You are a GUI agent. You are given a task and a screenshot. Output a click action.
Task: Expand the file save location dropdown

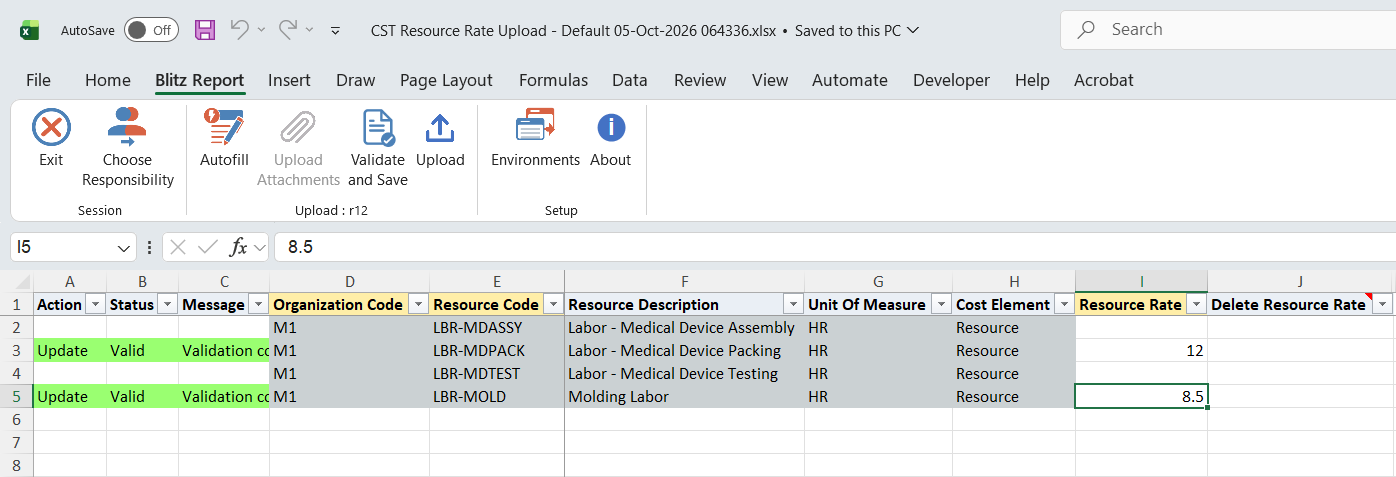click(x=912, y=30)
